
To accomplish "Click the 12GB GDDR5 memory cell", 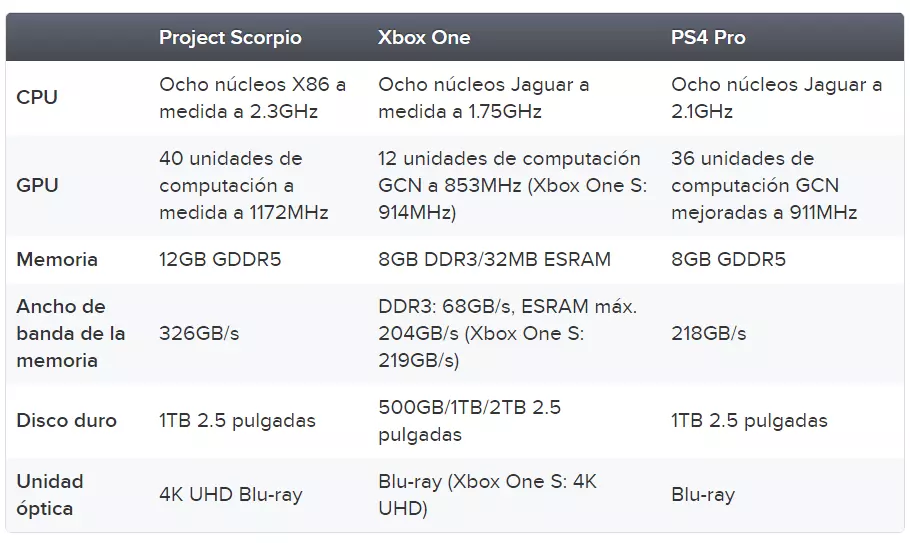I will pos(220,259).
